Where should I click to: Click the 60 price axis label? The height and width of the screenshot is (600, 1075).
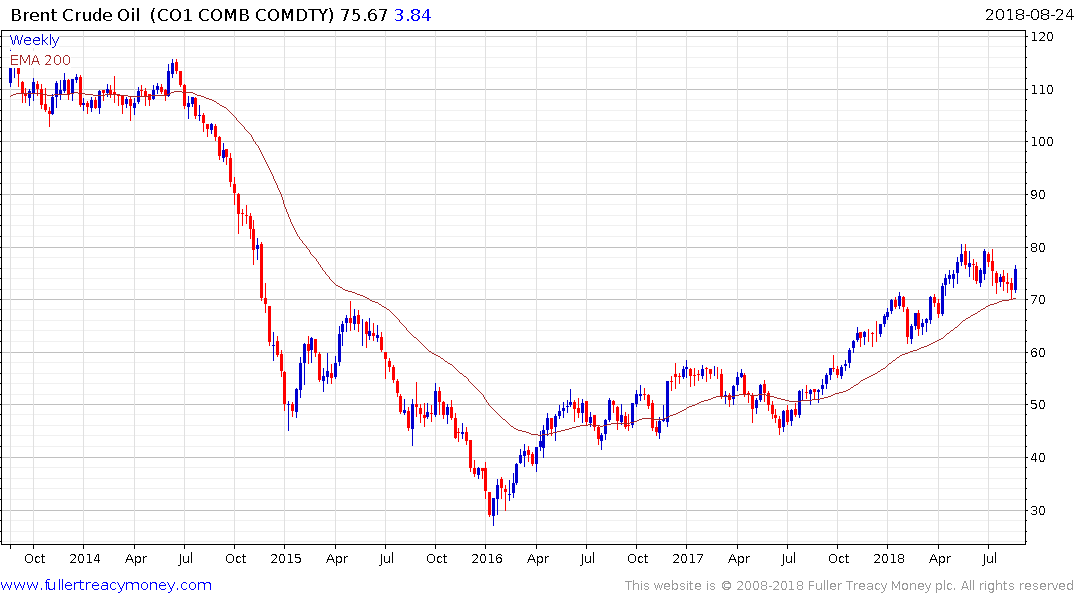click(1038, 352)
